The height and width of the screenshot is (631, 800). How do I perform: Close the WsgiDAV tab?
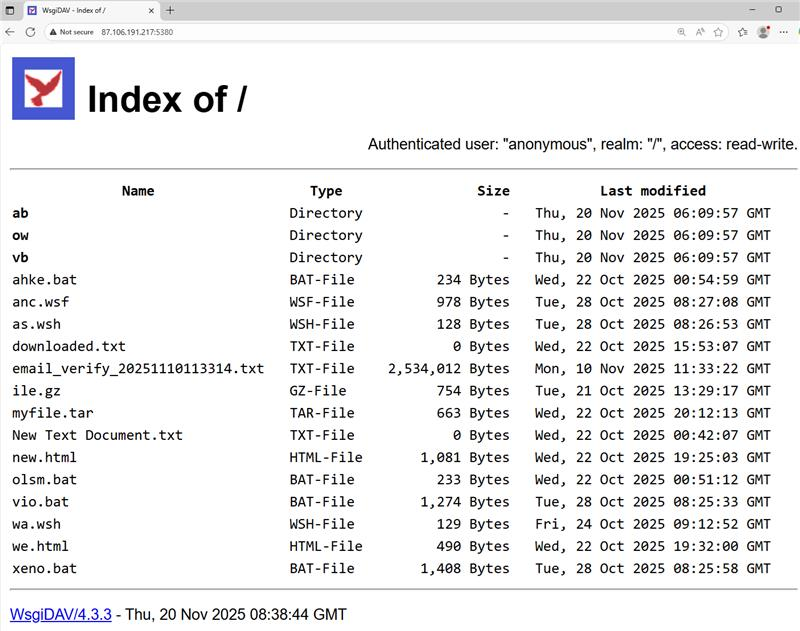click(x=151, y=10)
